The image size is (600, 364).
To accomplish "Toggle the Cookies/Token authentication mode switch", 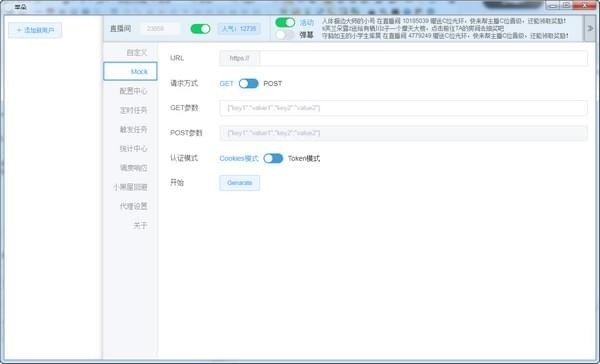I will tap(273, 158).
